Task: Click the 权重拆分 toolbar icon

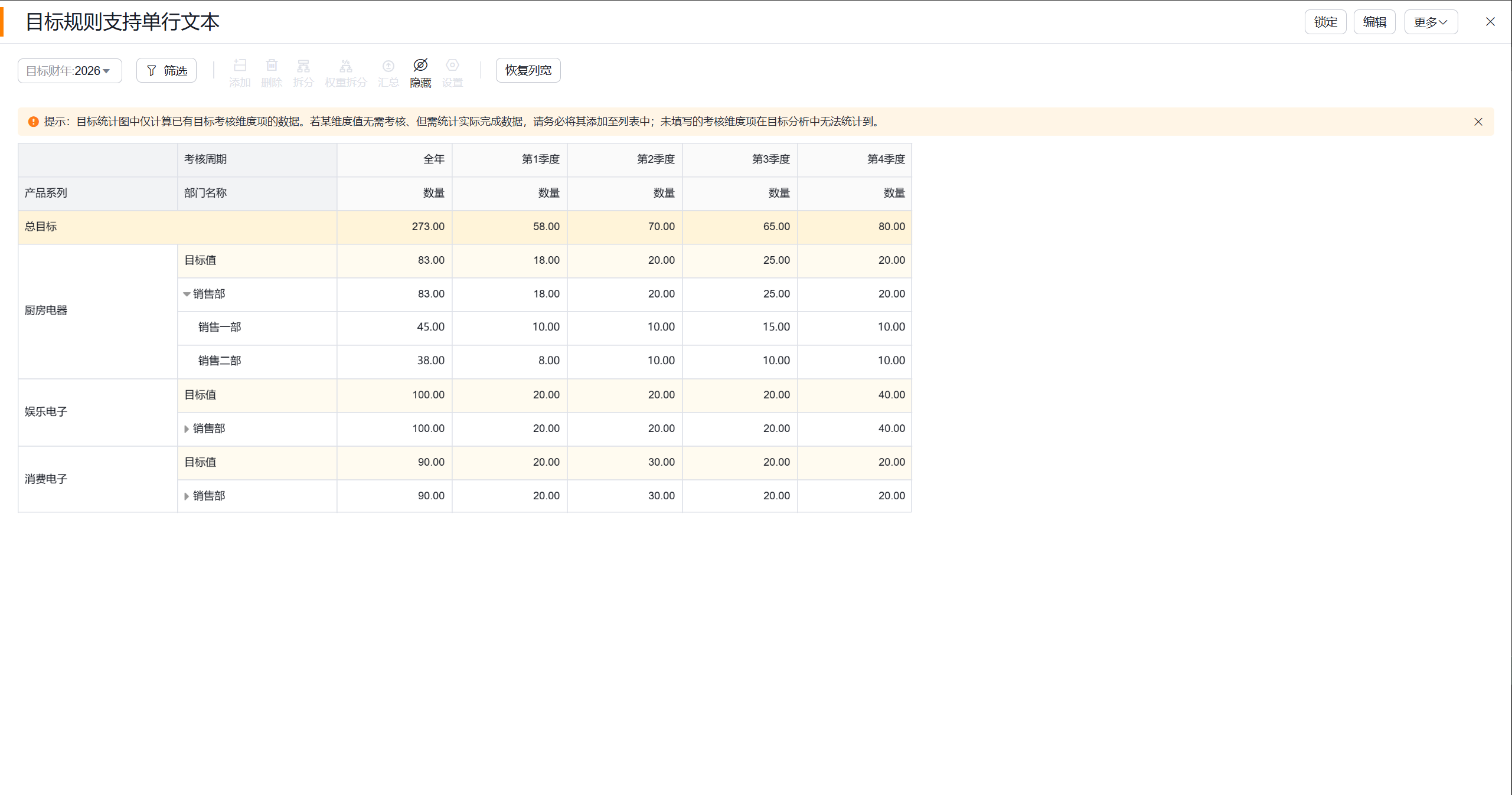Action: click(x=346, y=66)
